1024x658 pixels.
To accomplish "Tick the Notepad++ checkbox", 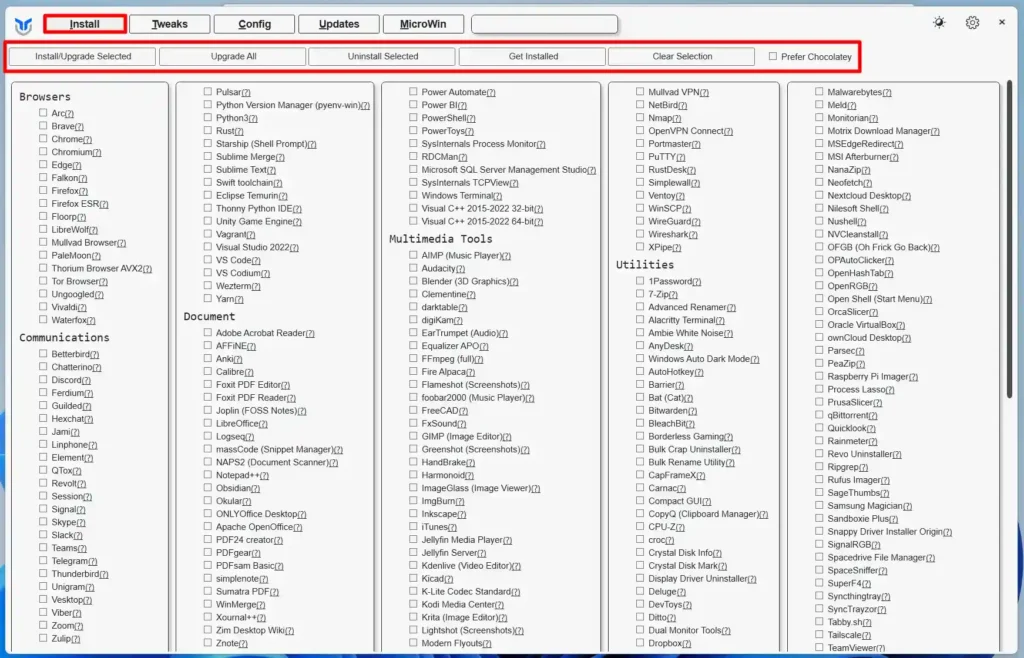I will pyautogui.click(x=208, y=475).
